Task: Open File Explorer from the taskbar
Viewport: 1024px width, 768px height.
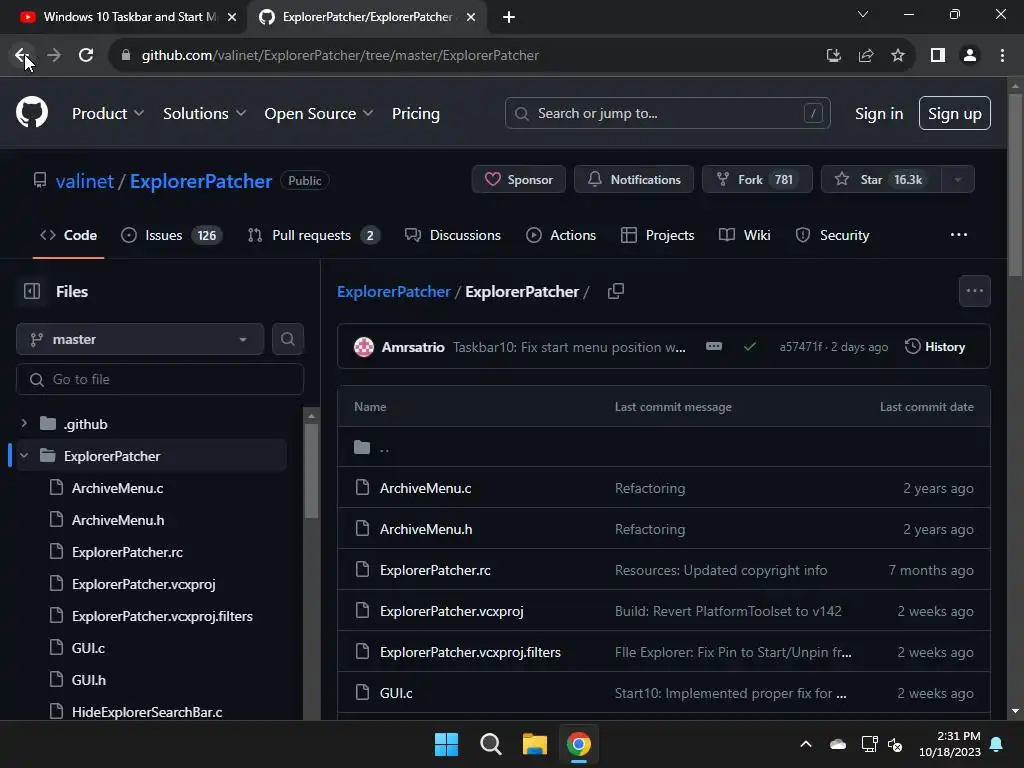Action: click(535, 744)
